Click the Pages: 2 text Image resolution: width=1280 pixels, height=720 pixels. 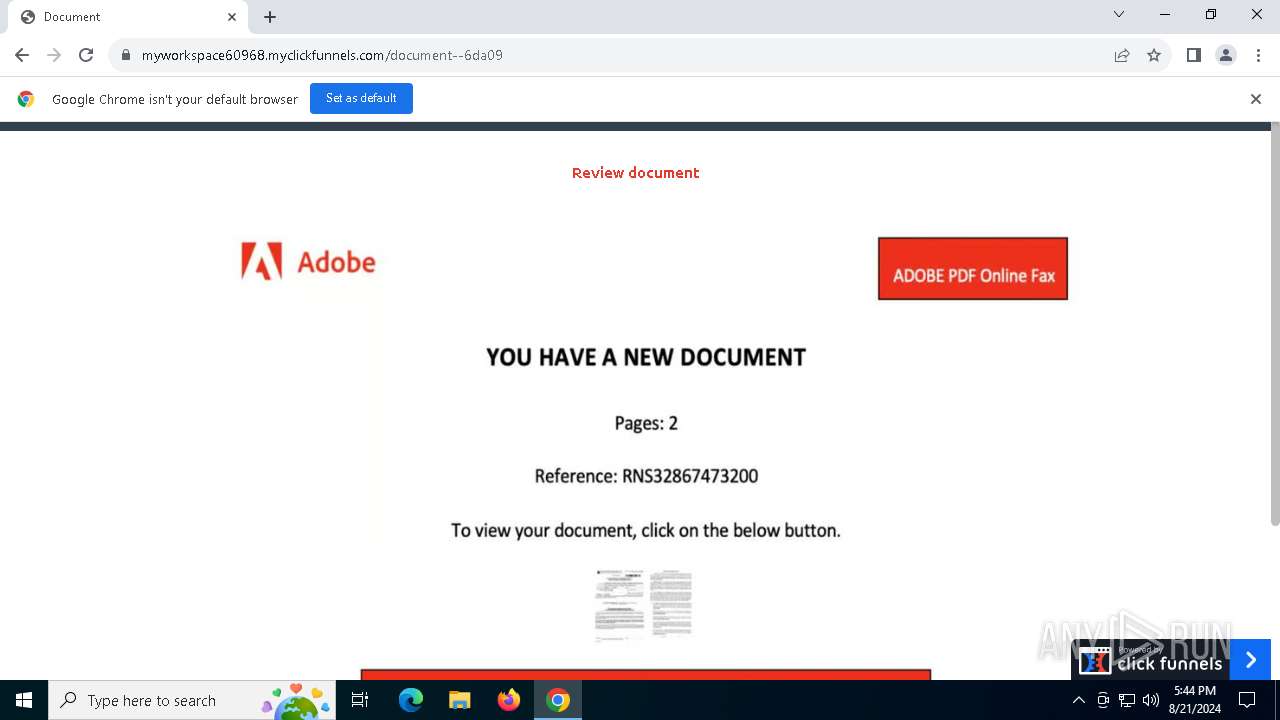coord(646,423)
